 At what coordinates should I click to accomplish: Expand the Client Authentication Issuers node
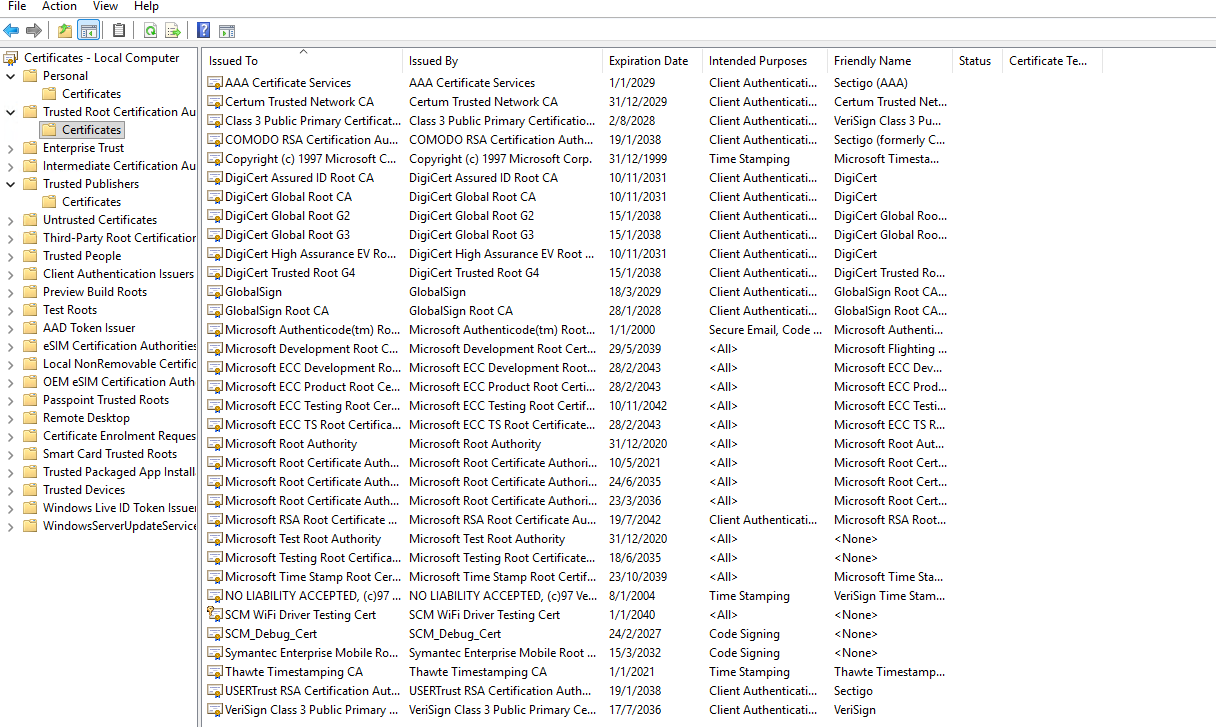click(x=11, y=274)
